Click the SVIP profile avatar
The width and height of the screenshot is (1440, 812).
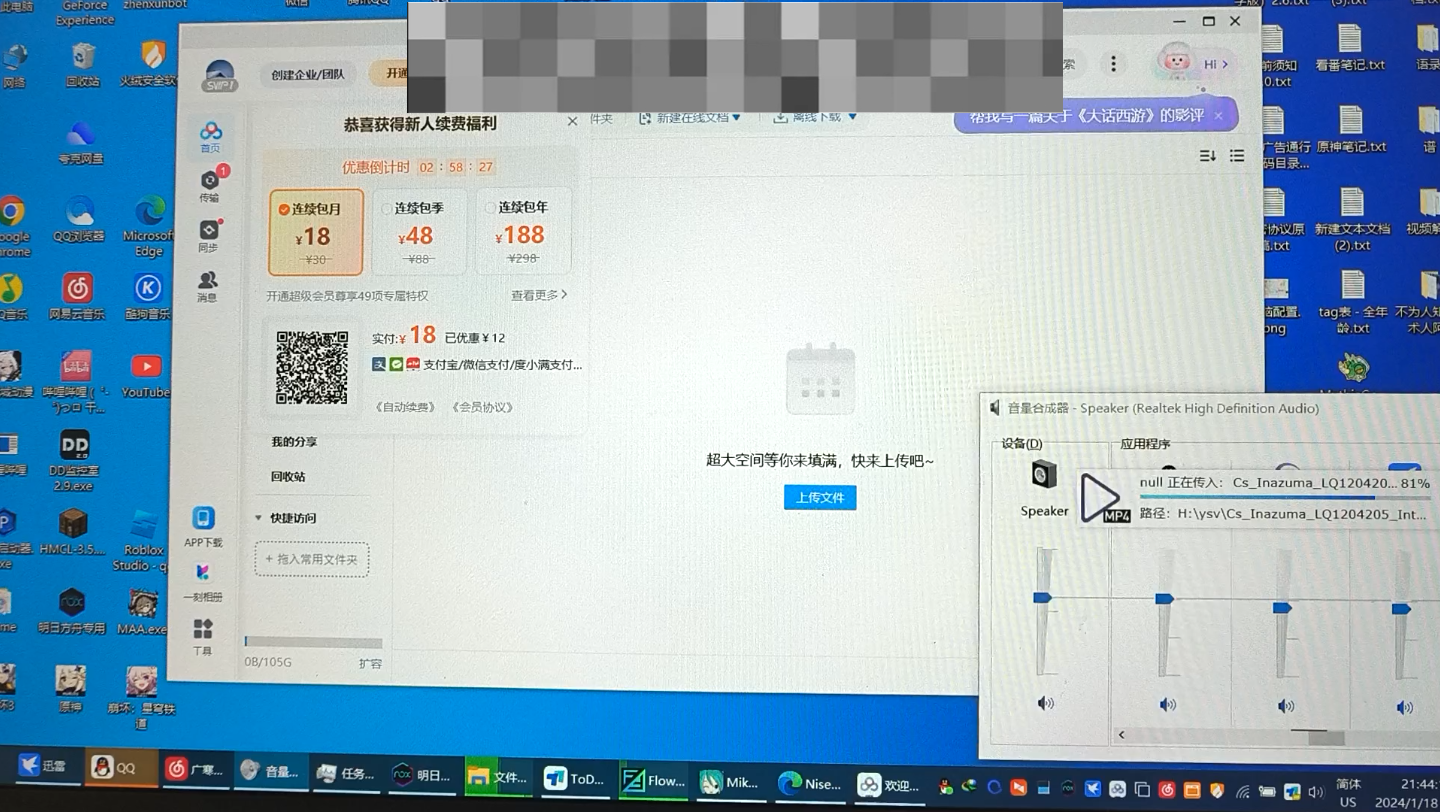(x=218, y=76)
